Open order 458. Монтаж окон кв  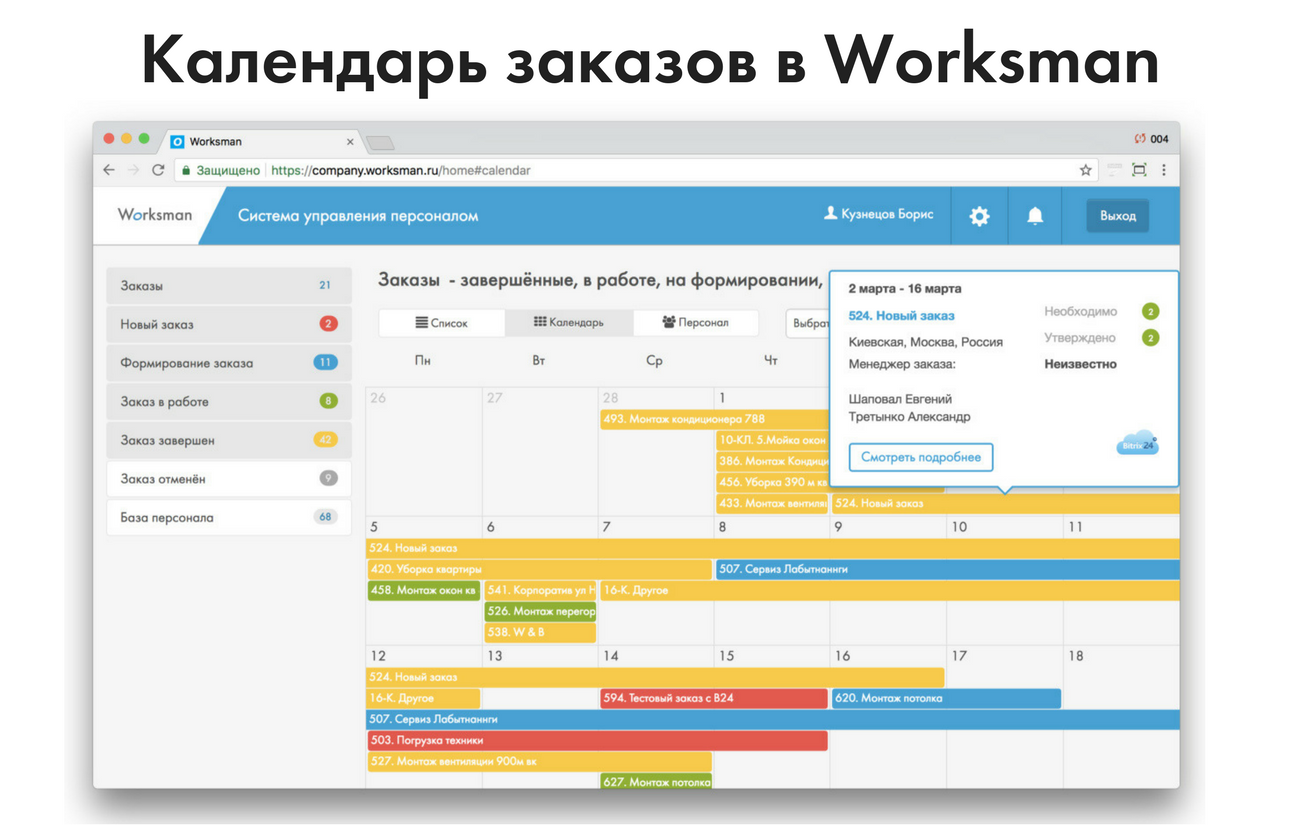[x=423, y=590]
